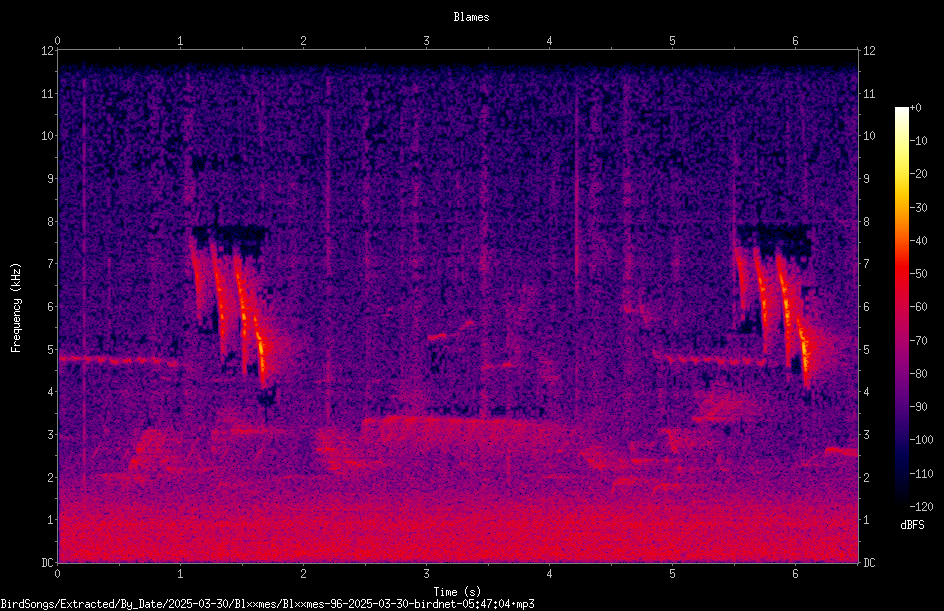Click the "Time (s)" axis label
Viewport: 944px width, 611px height.
pos(457,592)
